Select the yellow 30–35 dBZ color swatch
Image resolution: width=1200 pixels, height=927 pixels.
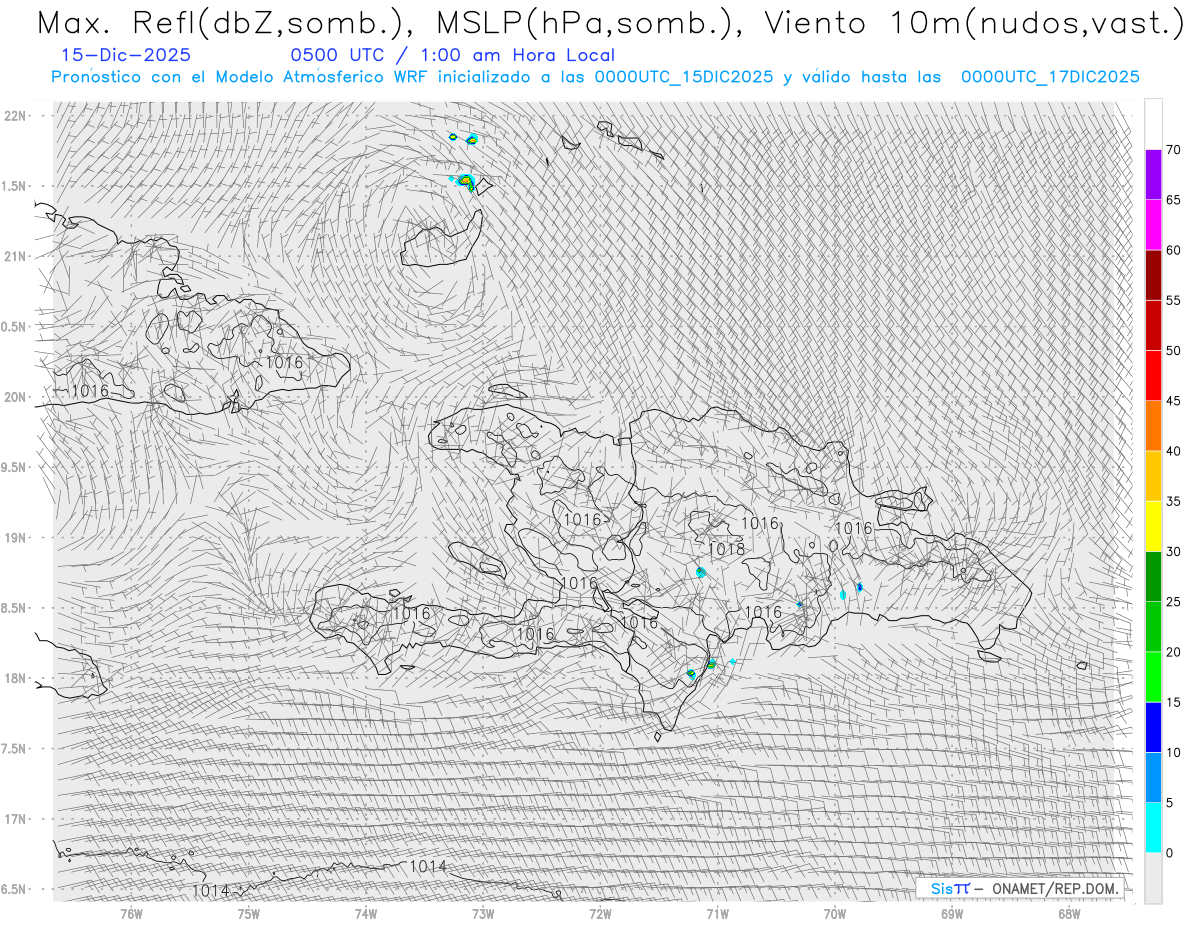[x=1153, y=526]
